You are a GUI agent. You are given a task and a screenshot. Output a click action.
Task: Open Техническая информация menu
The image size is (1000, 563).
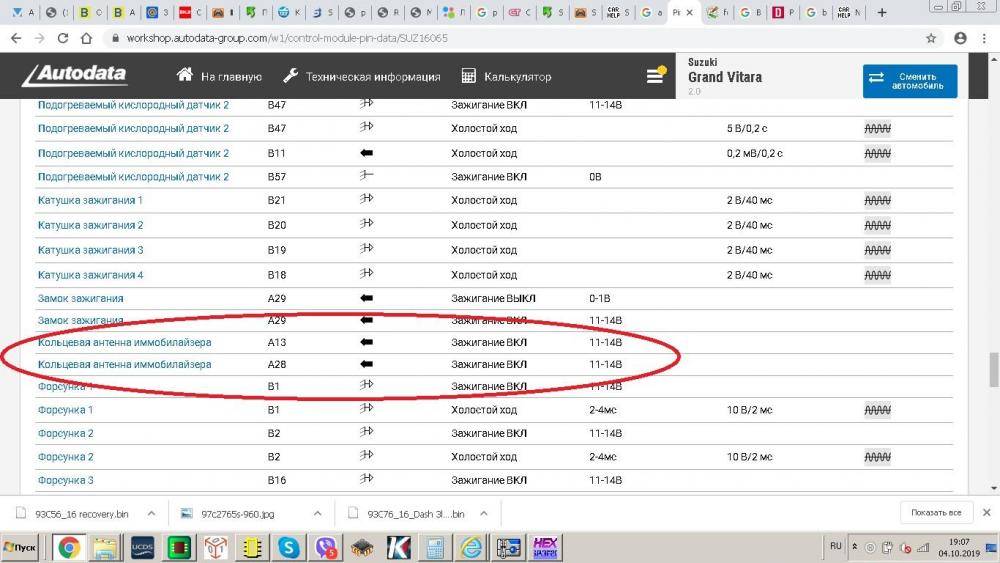pos(361,77)
